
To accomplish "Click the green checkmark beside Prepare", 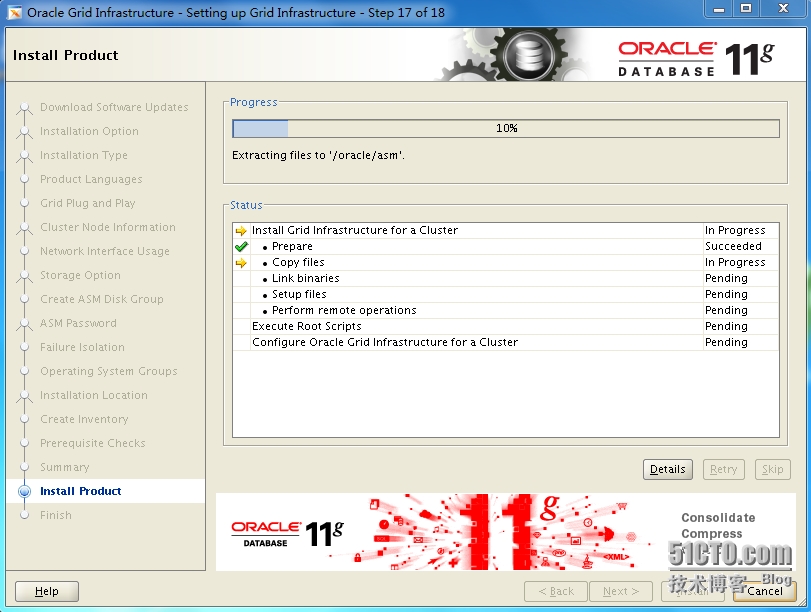I will (x=241, y=246).
